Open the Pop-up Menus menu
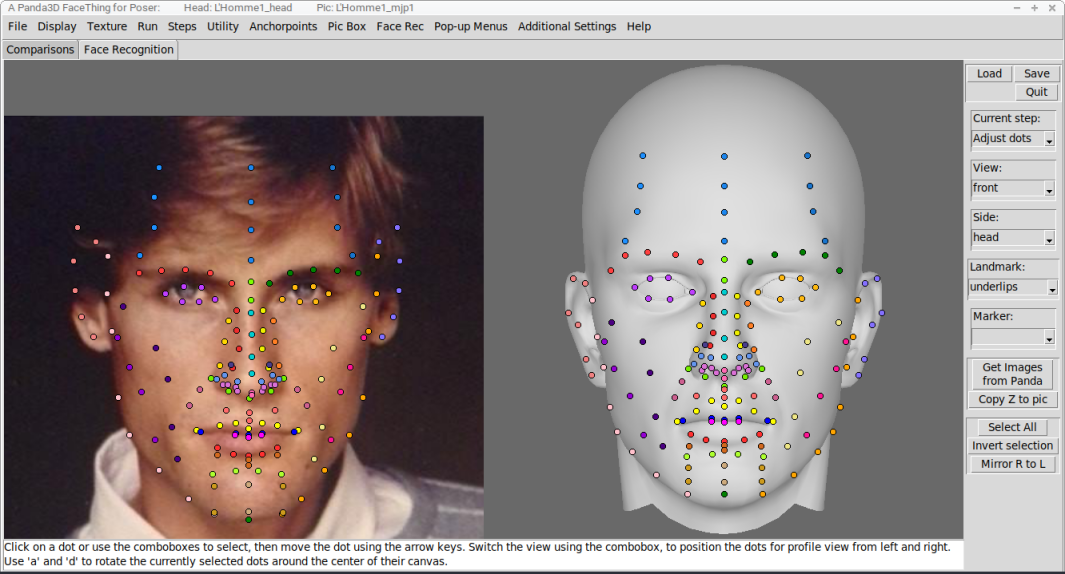This screenshot has height=574, width=1065. 471,26
